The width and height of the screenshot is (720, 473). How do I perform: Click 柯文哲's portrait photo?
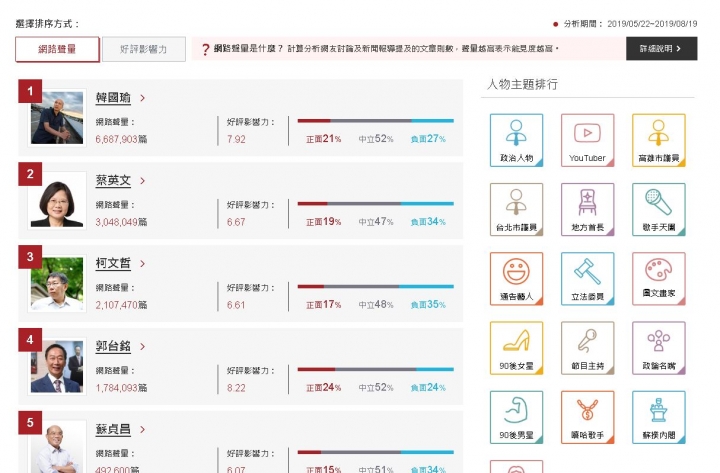(57, 283)
